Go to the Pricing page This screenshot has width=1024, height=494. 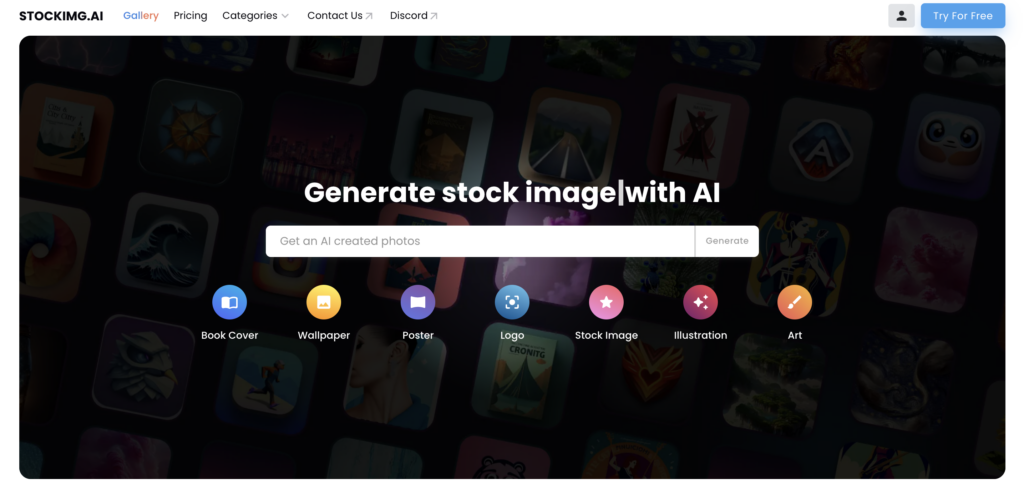click(x=190, y=16)
